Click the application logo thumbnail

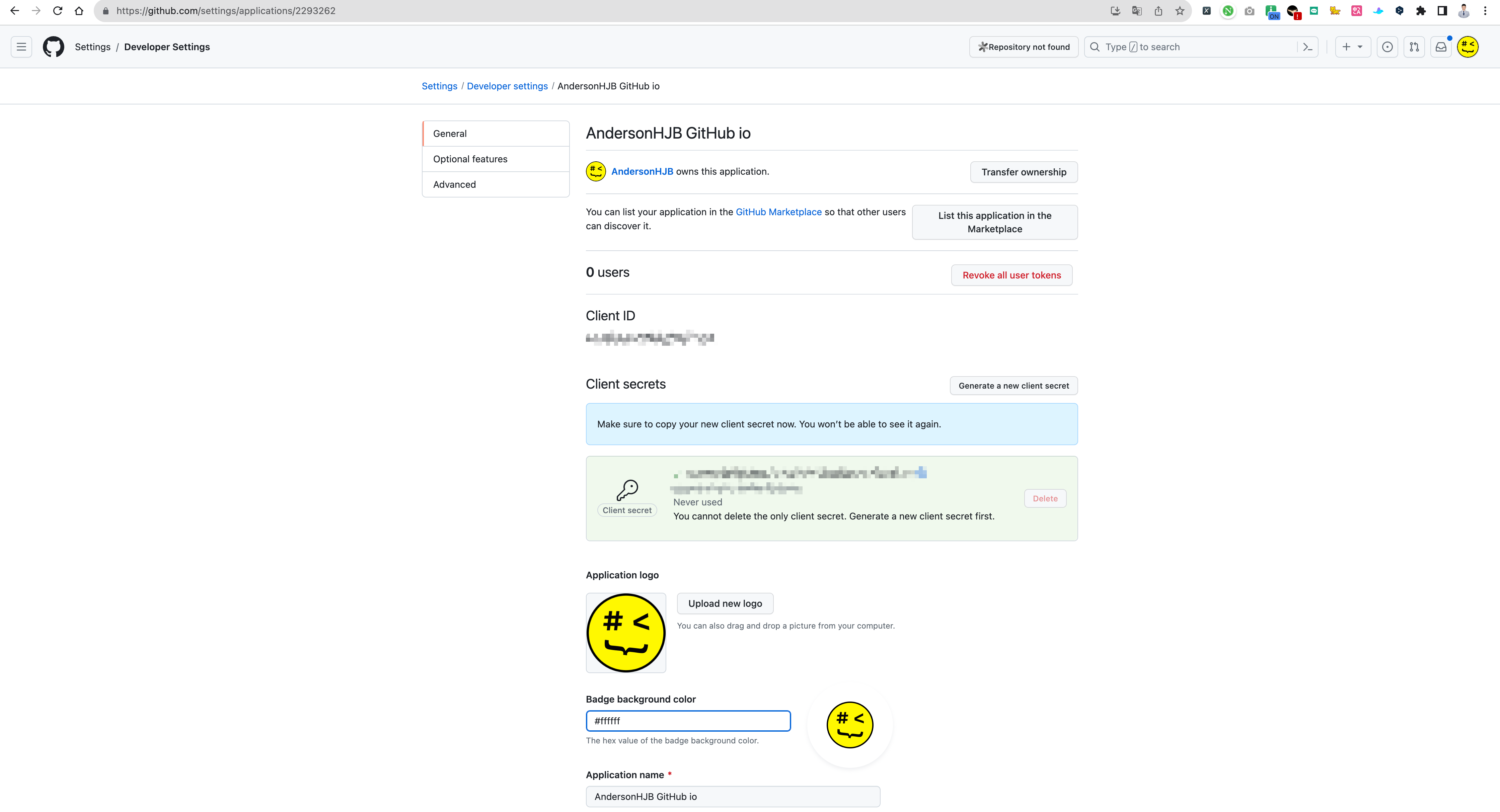[626, 633]
